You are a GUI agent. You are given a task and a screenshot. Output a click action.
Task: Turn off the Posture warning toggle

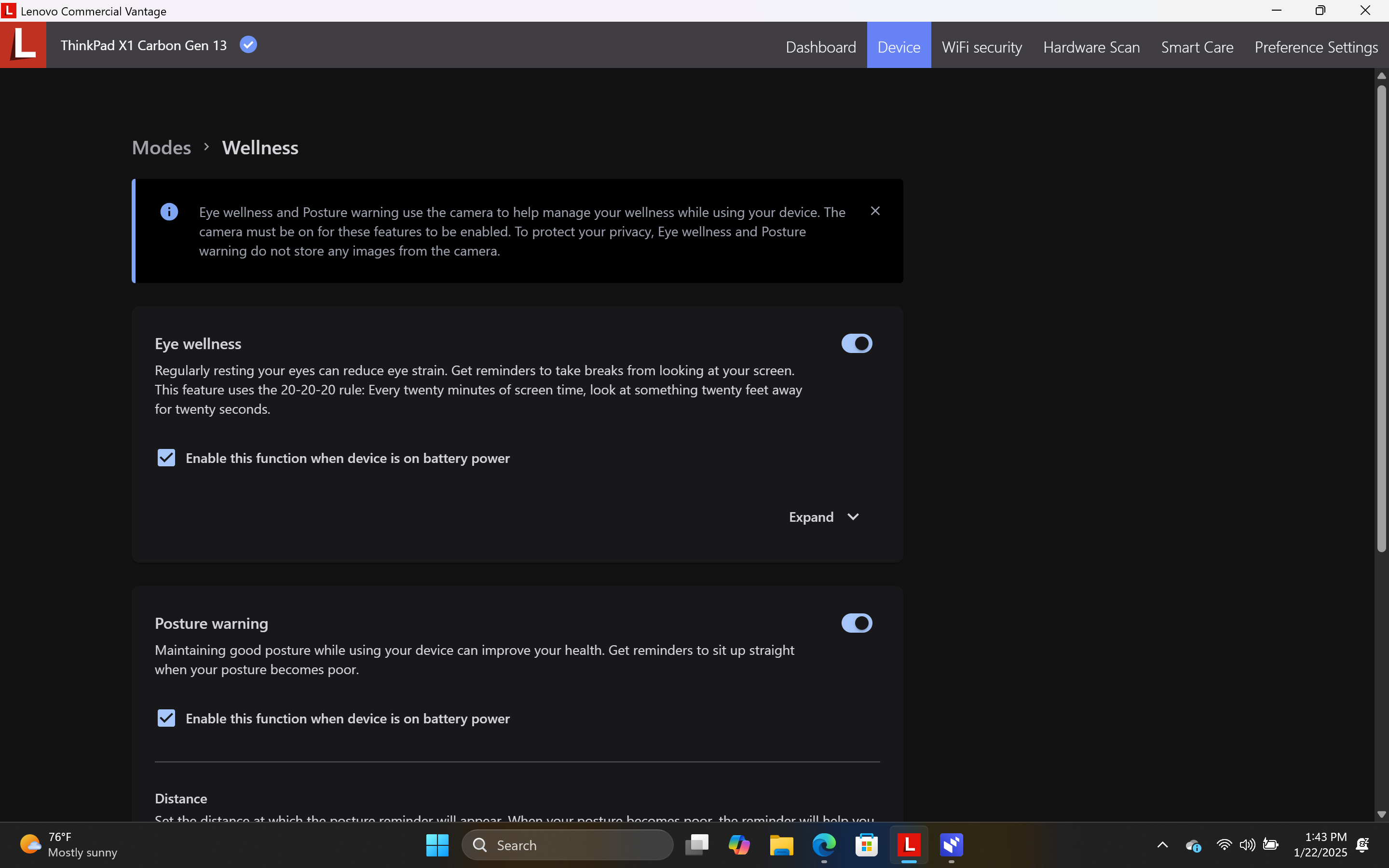[857, 623]
